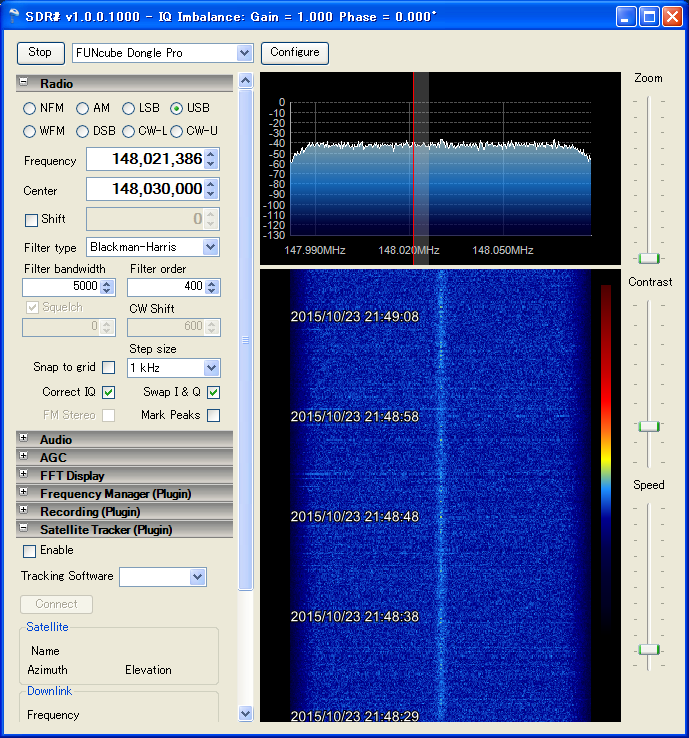Collapse the Satellite Tracker plugin section

(x=24, y=529)
